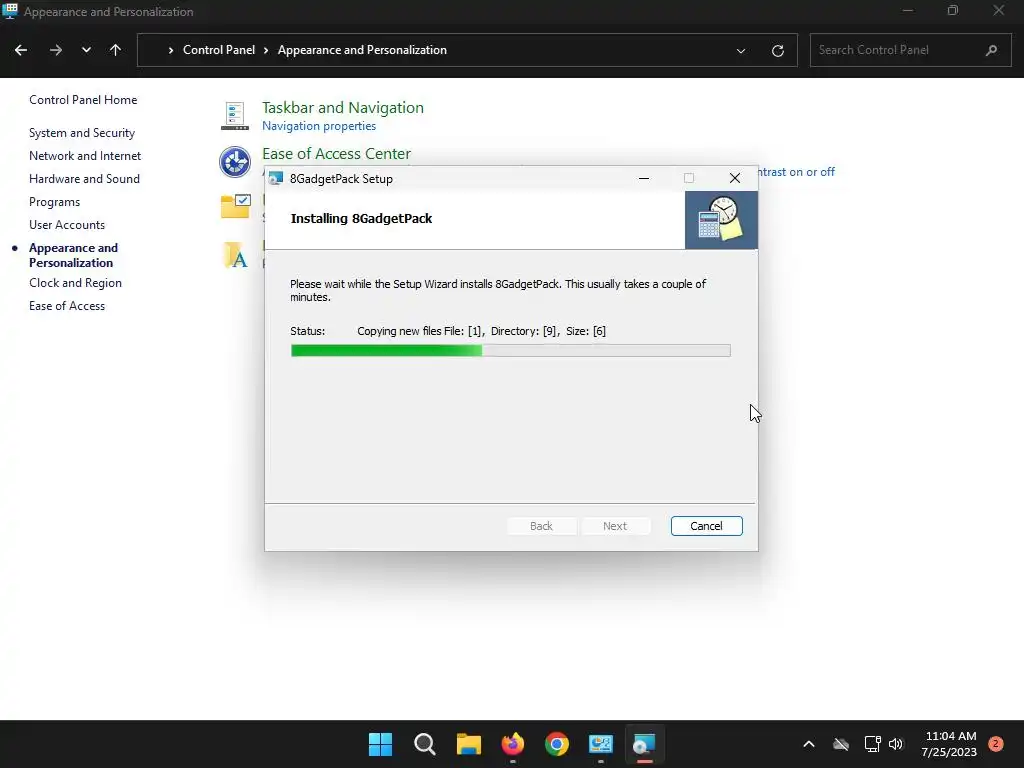Select Appearance and Personalization breadcrumb

pyautogui.click(x=362, y=50)
